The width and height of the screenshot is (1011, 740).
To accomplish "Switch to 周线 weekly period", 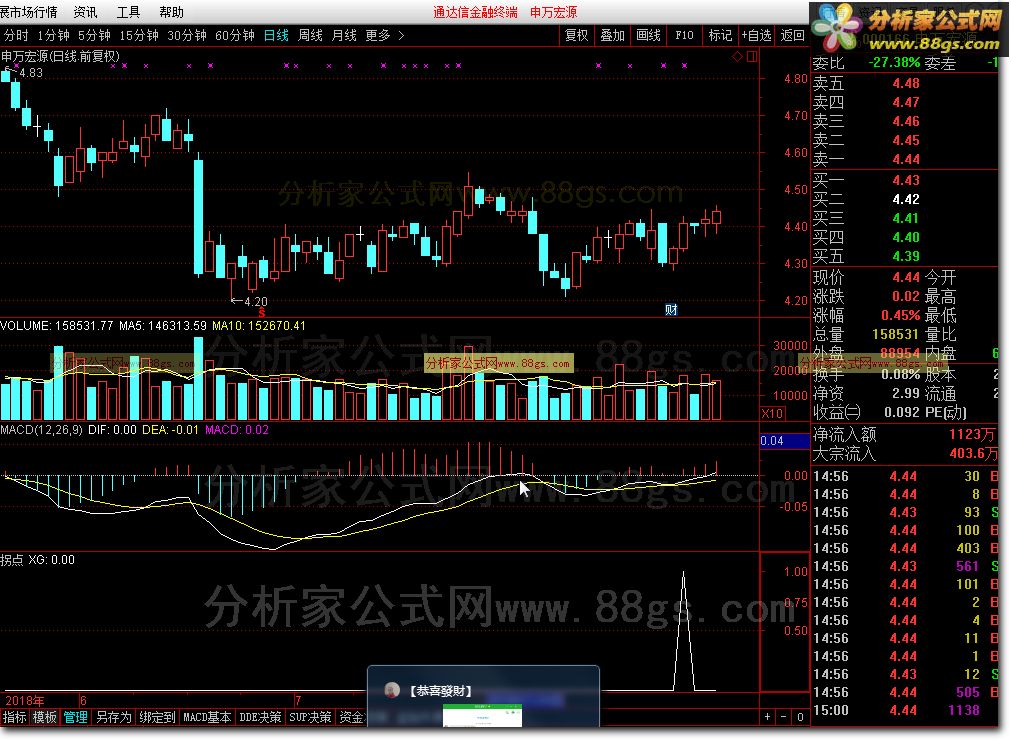I will (310, 35).
